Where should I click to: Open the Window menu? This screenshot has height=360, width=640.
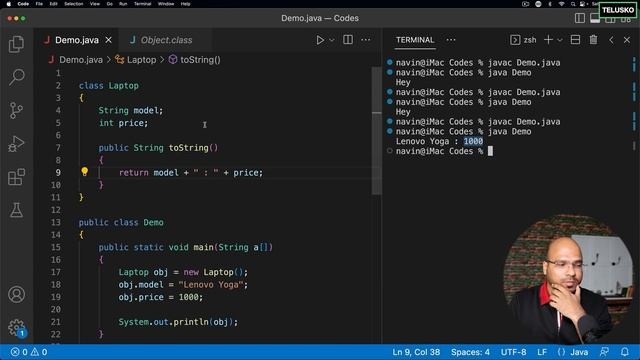[x=166, y=4]
